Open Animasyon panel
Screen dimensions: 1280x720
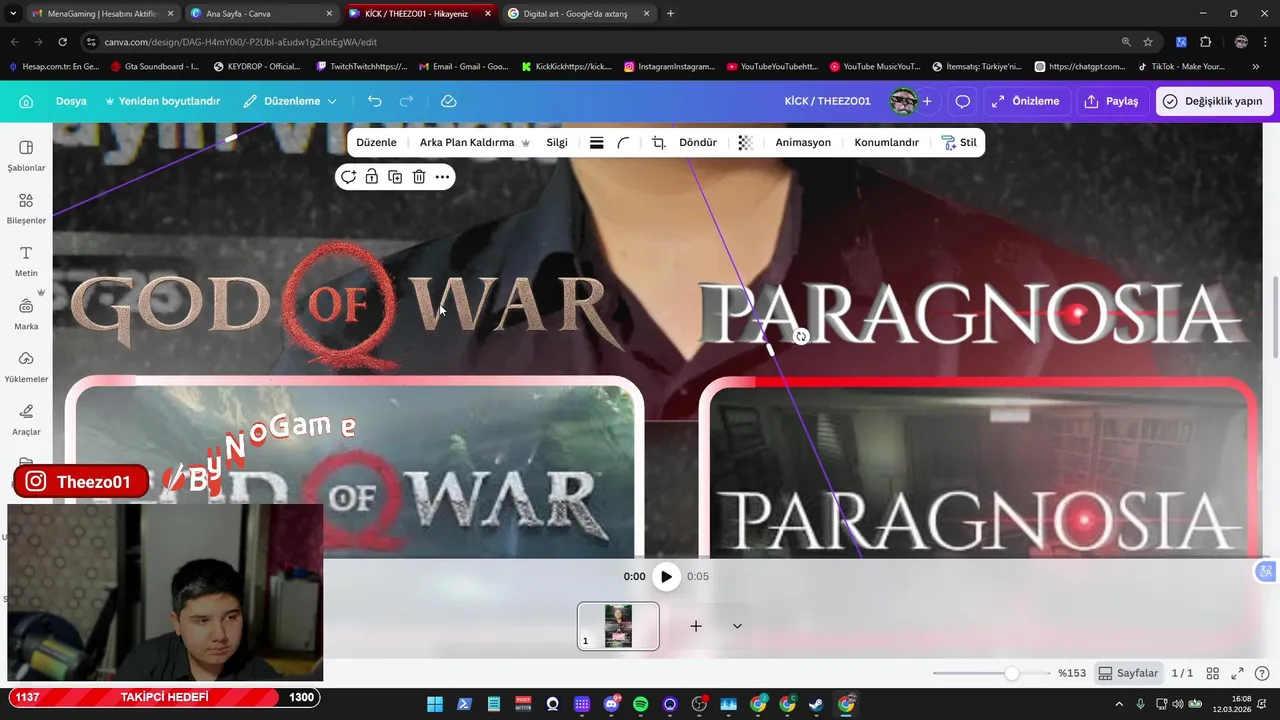point(803,142)
